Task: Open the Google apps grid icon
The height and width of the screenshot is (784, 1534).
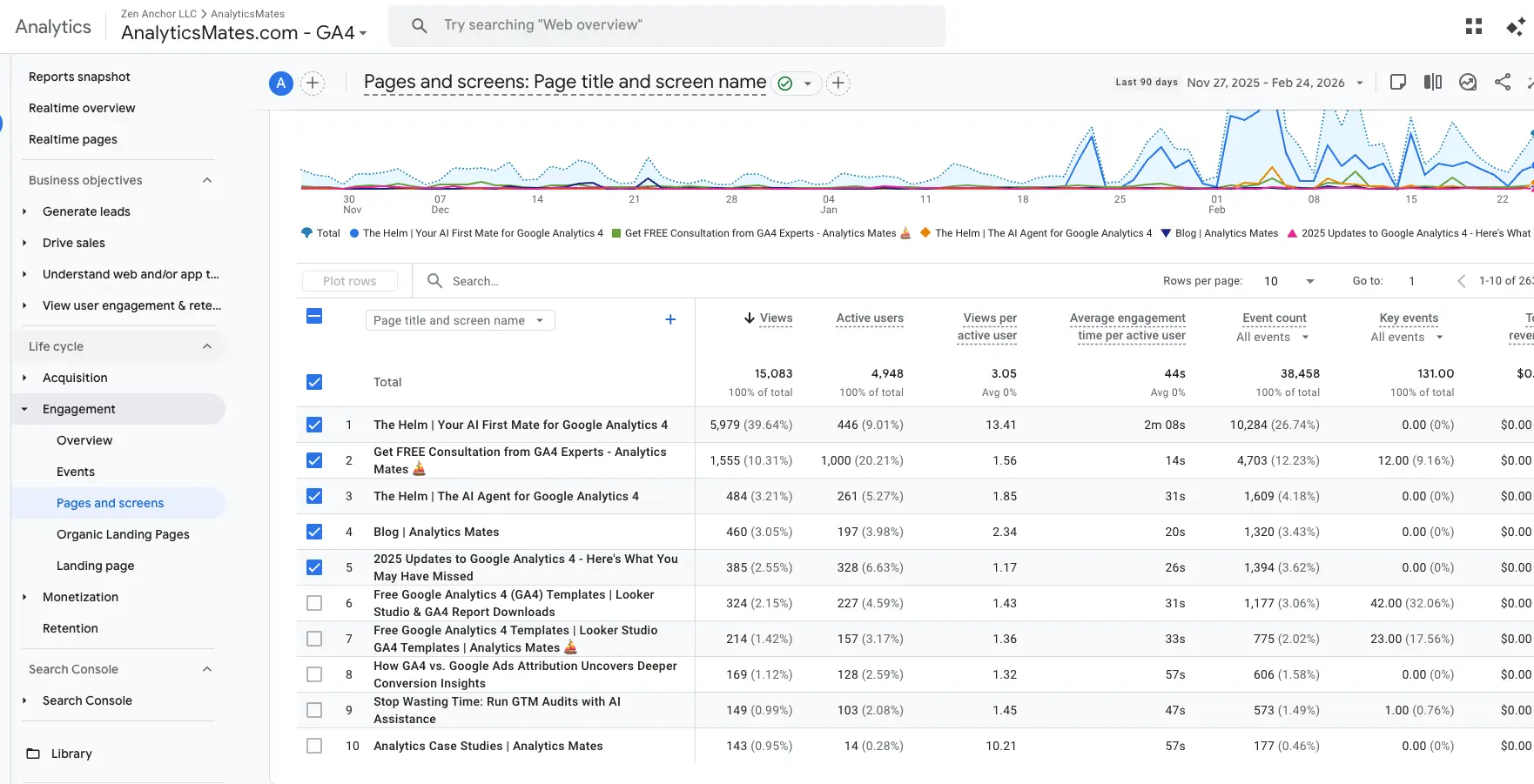Action: click(x=1473, y=25)
